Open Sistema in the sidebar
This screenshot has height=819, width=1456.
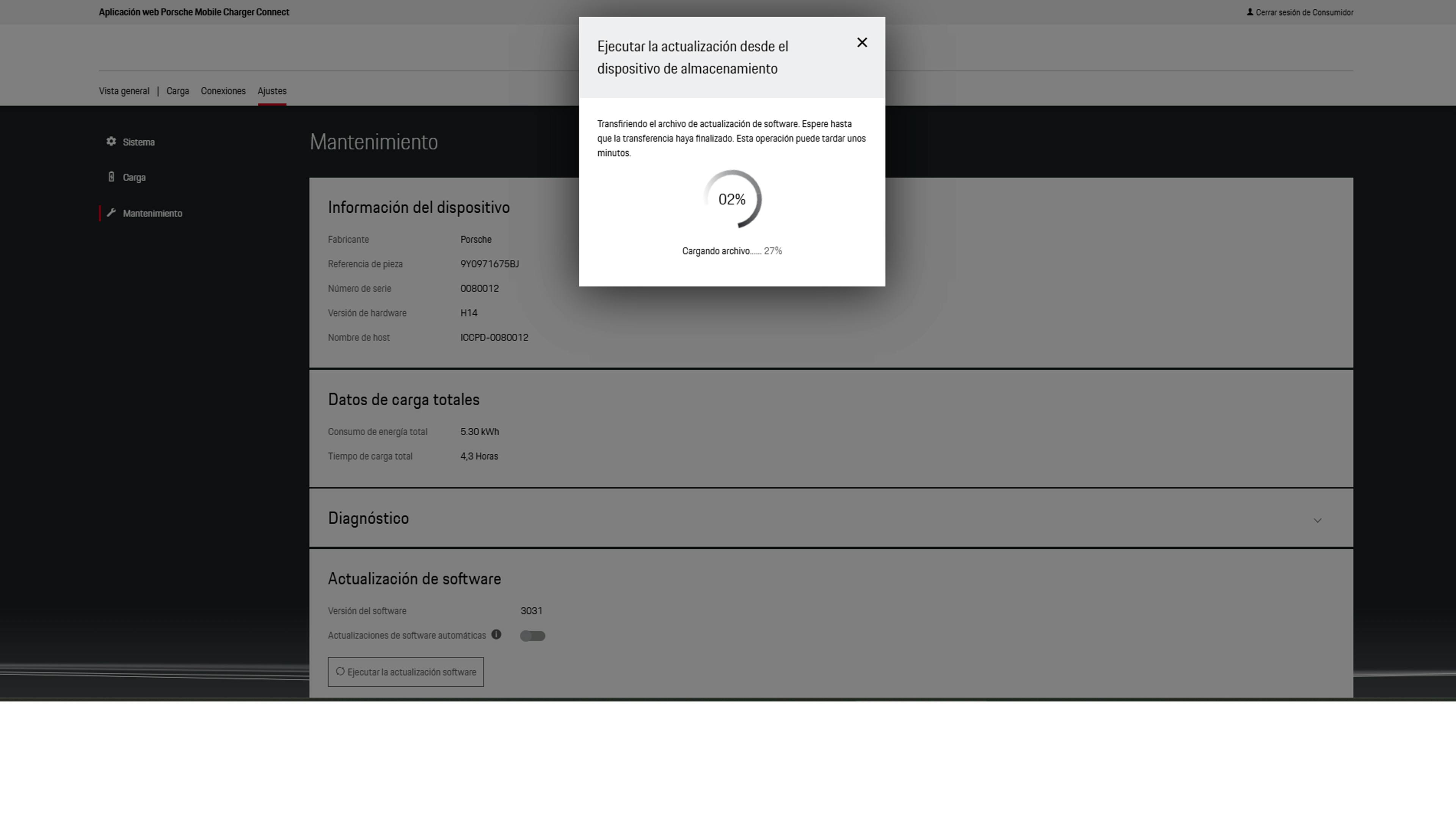coord(138,142)
